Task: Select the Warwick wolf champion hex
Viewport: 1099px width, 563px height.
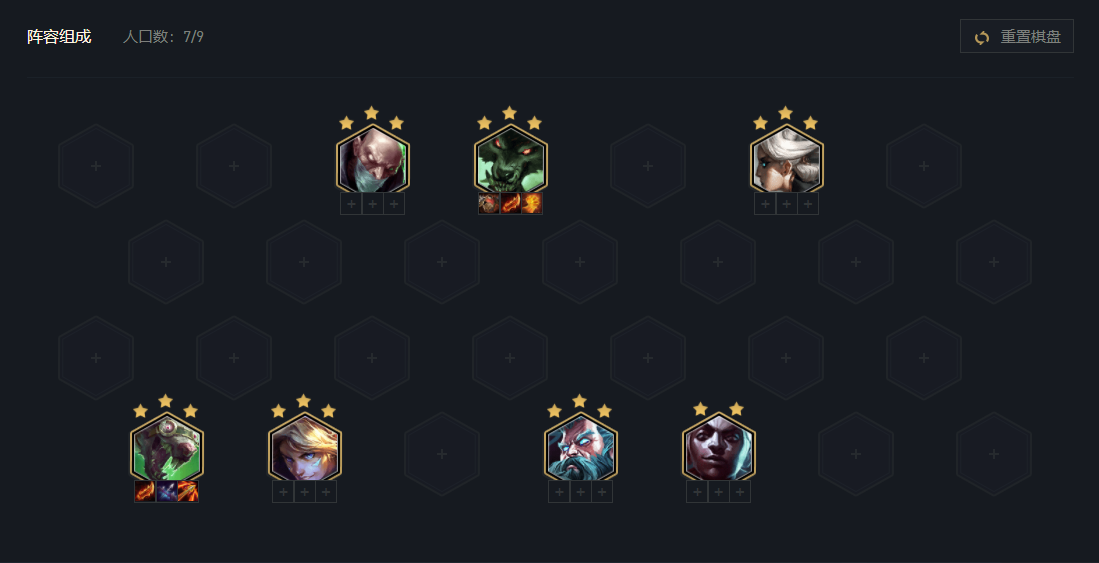Action: [x=510, y=162]
